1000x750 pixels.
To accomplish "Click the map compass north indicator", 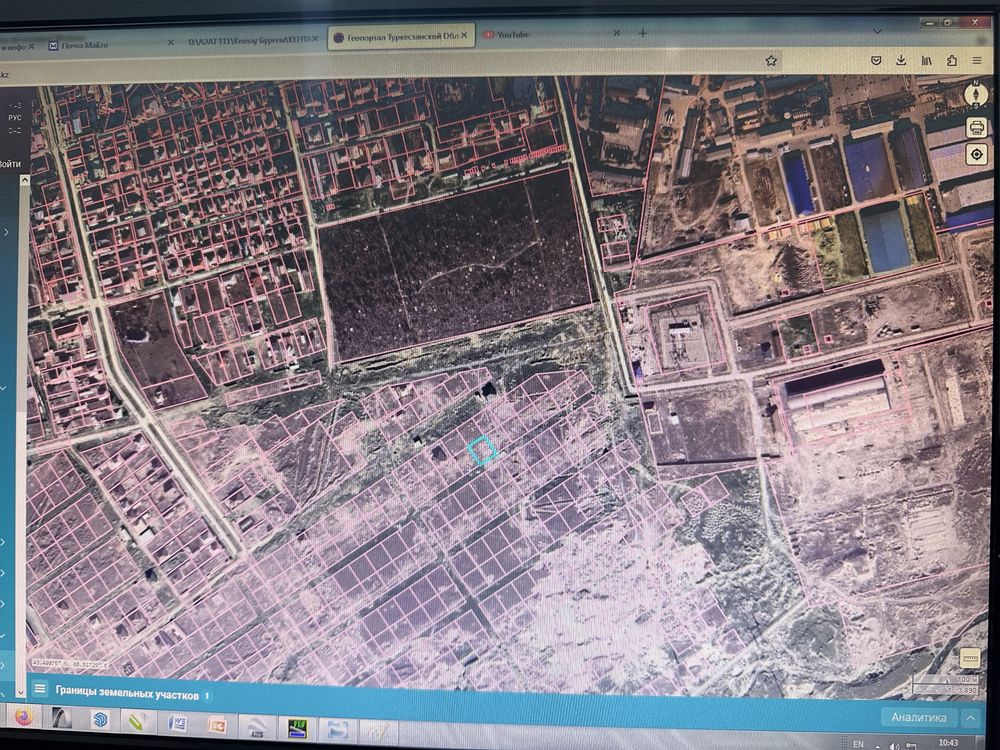I will [975, 94].
